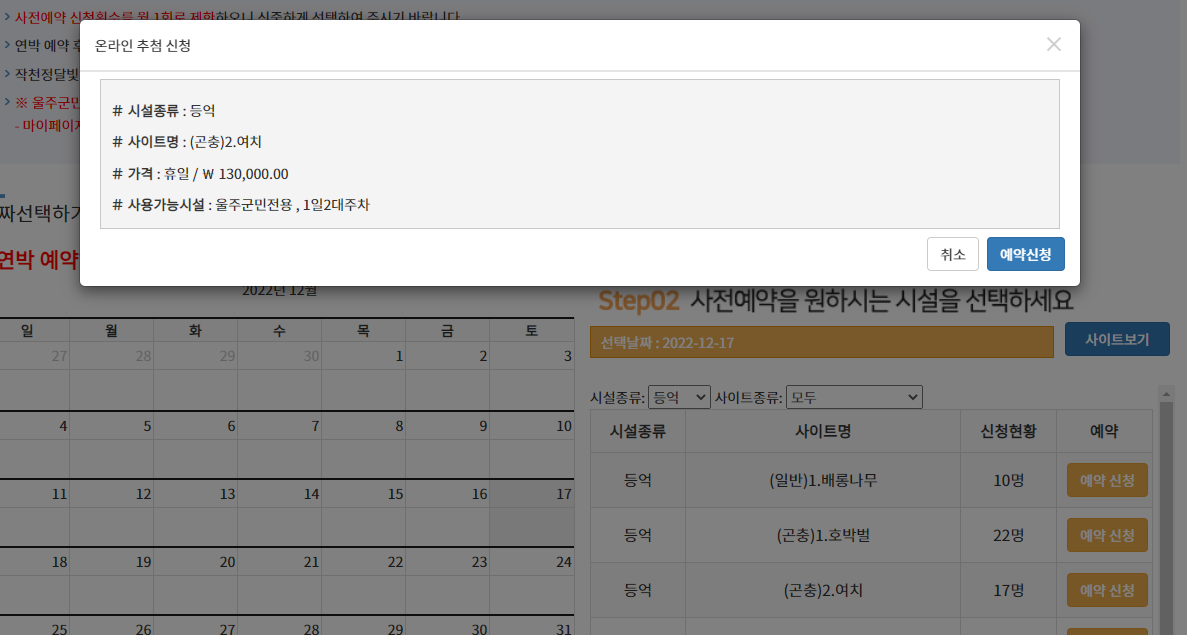Click the 신청현황 column header

click(1008, 431)
